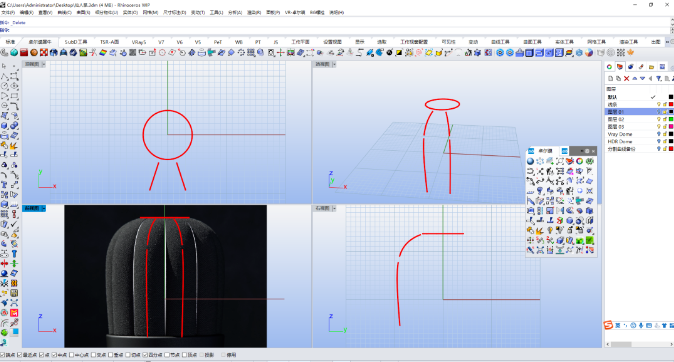
Task: Open the layer filter funnel icon
Action: click(x=659, y=78)
